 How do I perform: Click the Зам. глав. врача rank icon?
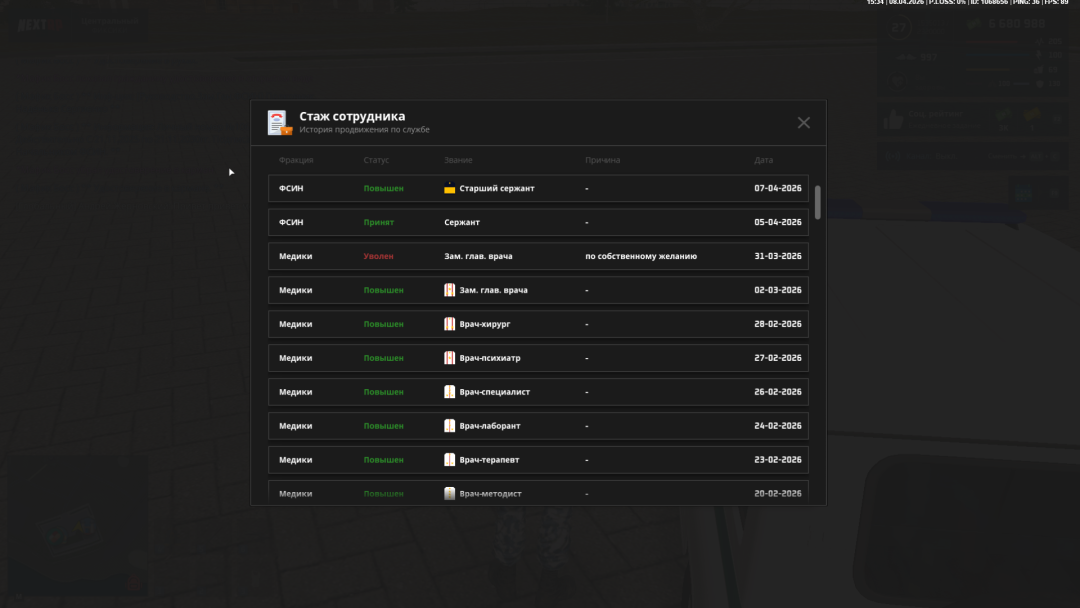pyautogui.click(x=450, y=290)
